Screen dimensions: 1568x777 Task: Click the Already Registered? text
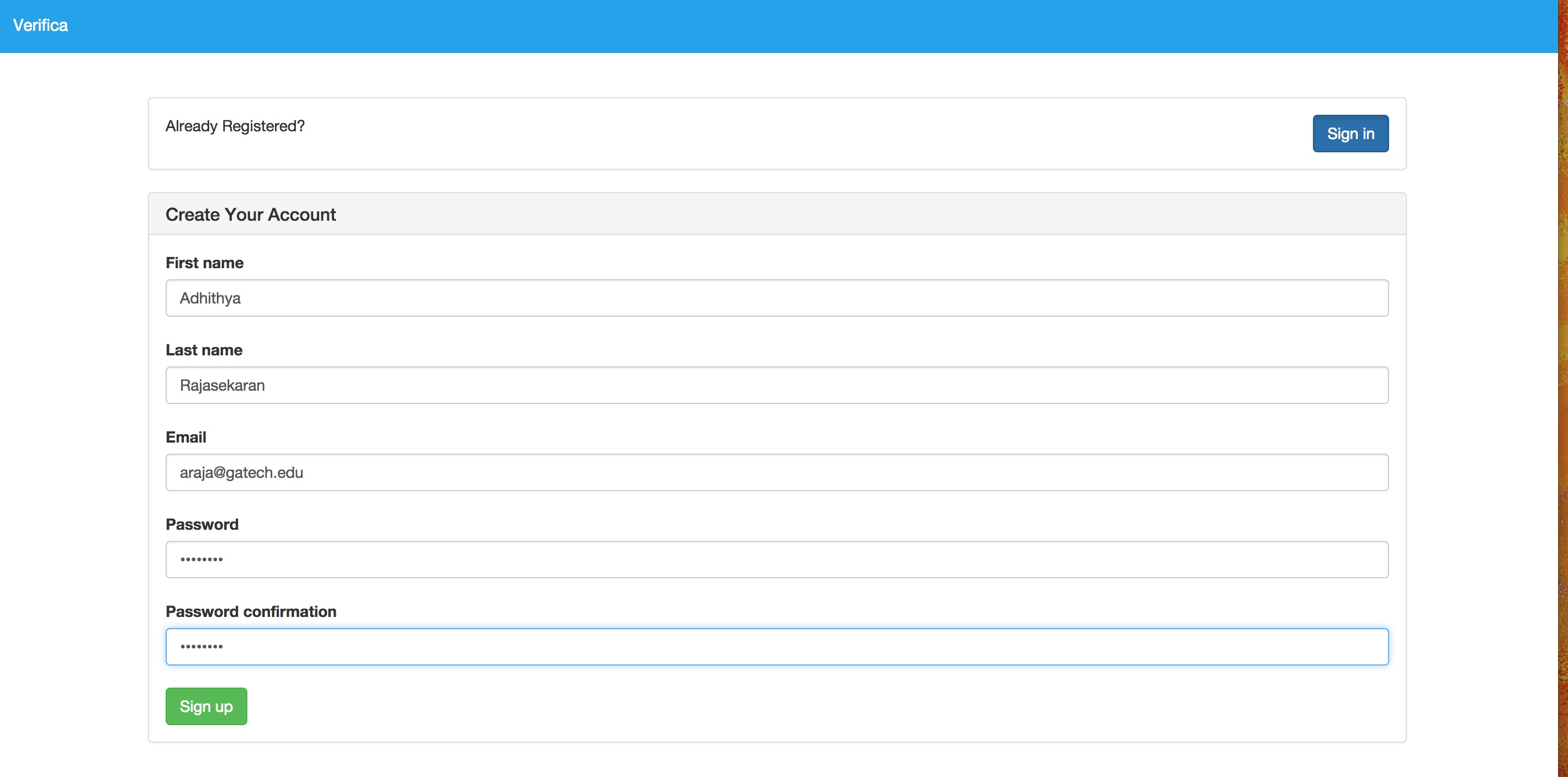click(235, 126)
